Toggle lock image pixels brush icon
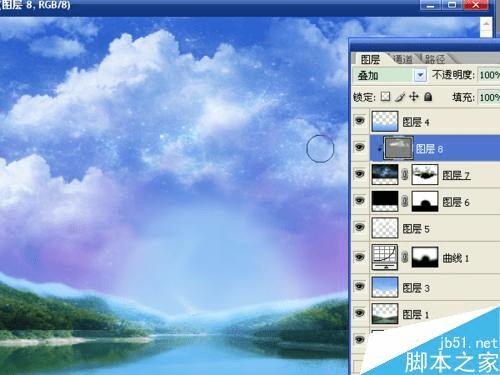500x375 pixels. (x=400, y=97)
